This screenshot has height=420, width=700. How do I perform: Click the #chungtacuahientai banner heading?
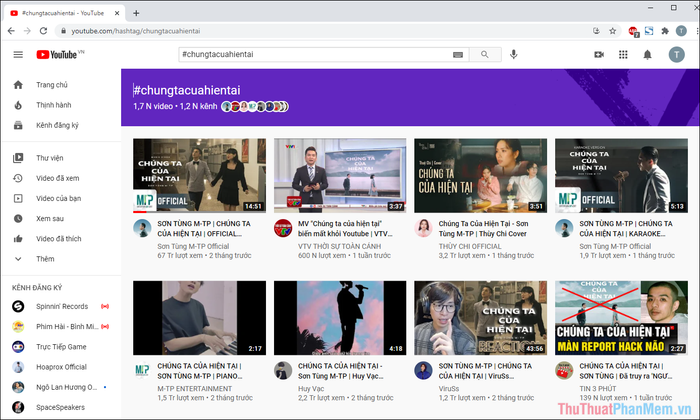pyautogui.click(x=187, y=91)
